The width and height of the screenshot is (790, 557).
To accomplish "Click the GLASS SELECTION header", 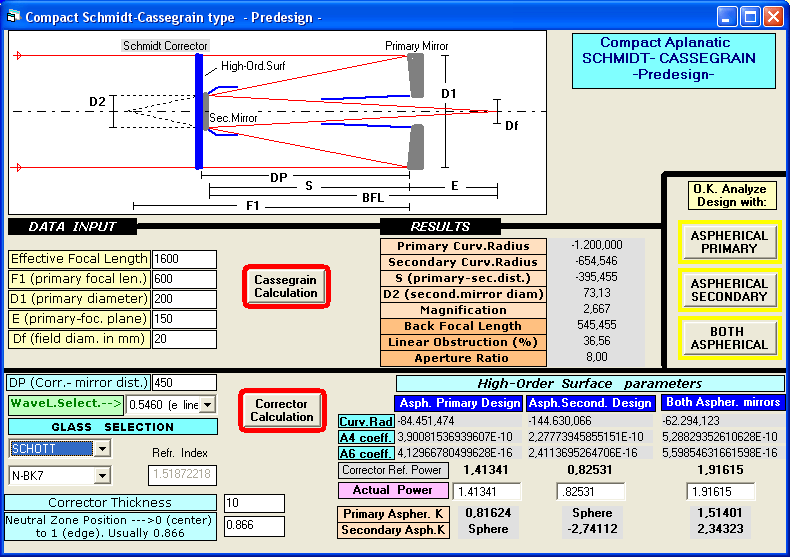I will (113, 427).
